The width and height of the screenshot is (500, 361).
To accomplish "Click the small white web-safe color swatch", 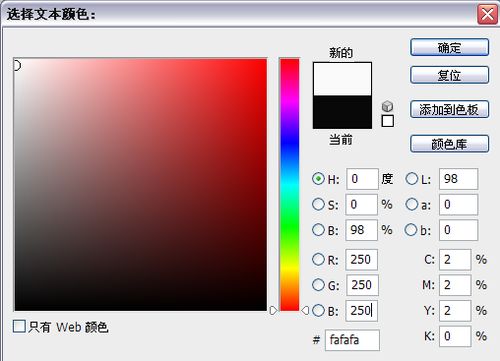I will (387, 121).
